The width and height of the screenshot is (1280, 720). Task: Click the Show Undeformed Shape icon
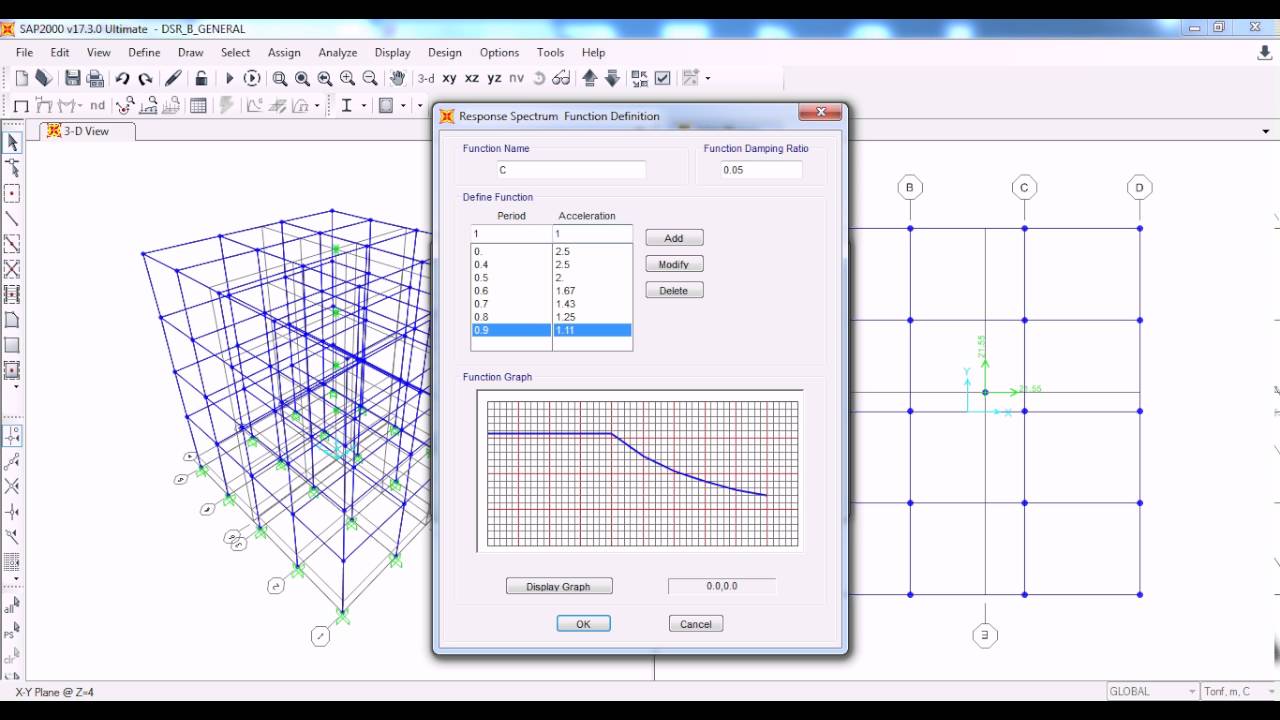20,106
